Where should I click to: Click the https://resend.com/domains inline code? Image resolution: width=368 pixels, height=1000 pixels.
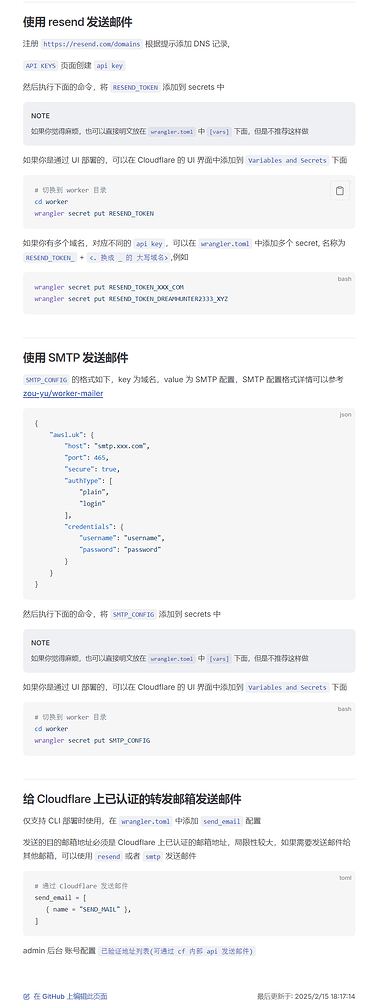click(x=91, y=44)
